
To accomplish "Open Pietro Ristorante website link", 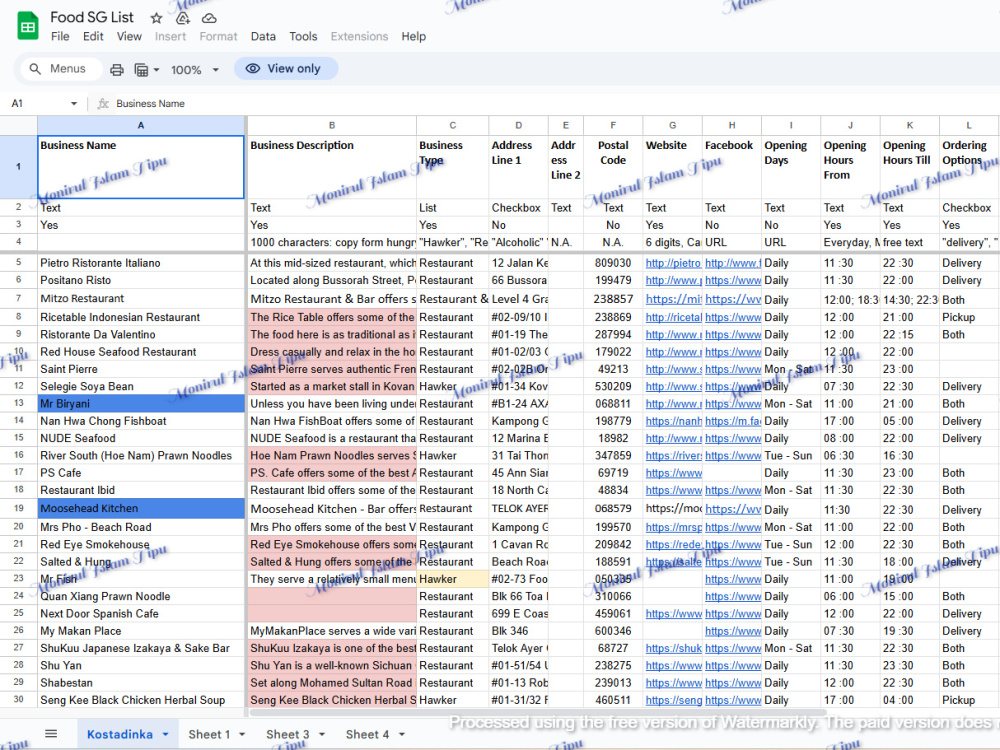I will pyautogui.click(x=673, y=263).
